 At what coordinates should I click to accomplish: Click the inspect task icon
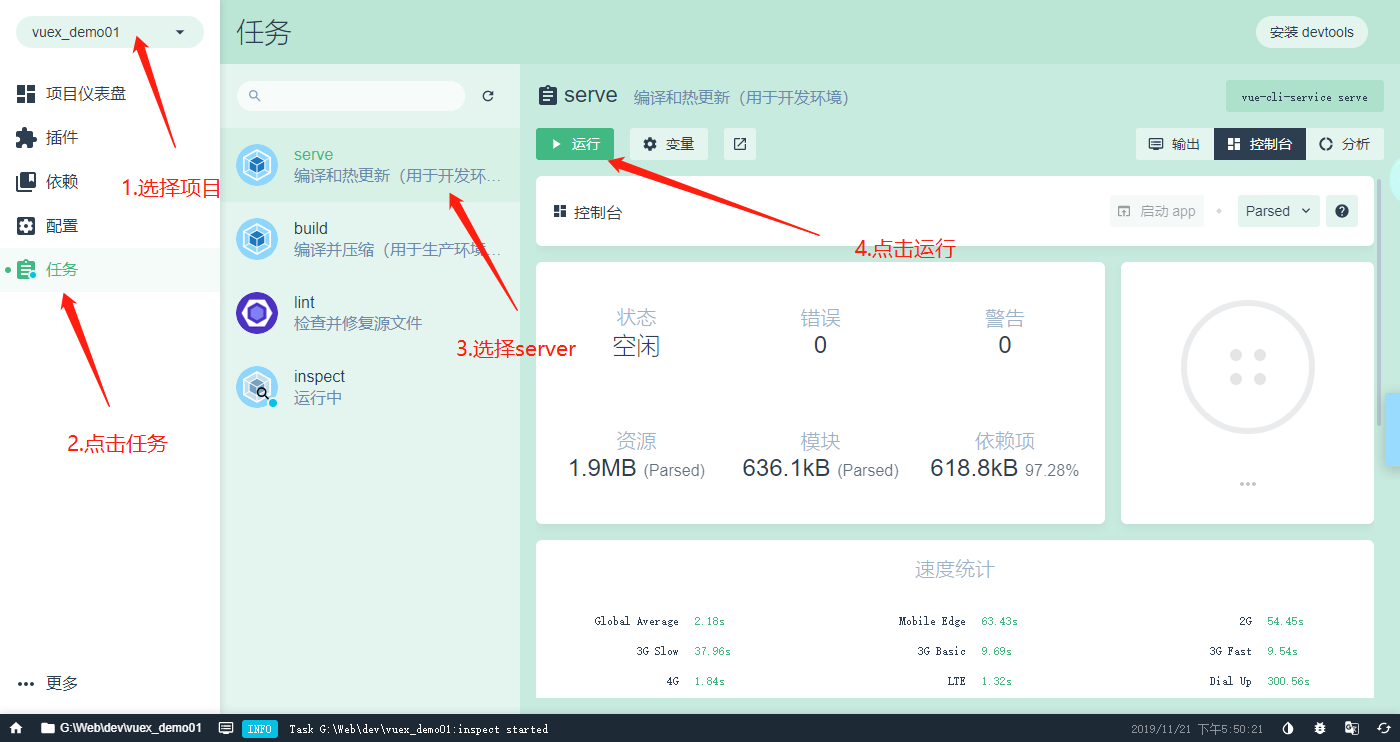[x=257, y=387]
